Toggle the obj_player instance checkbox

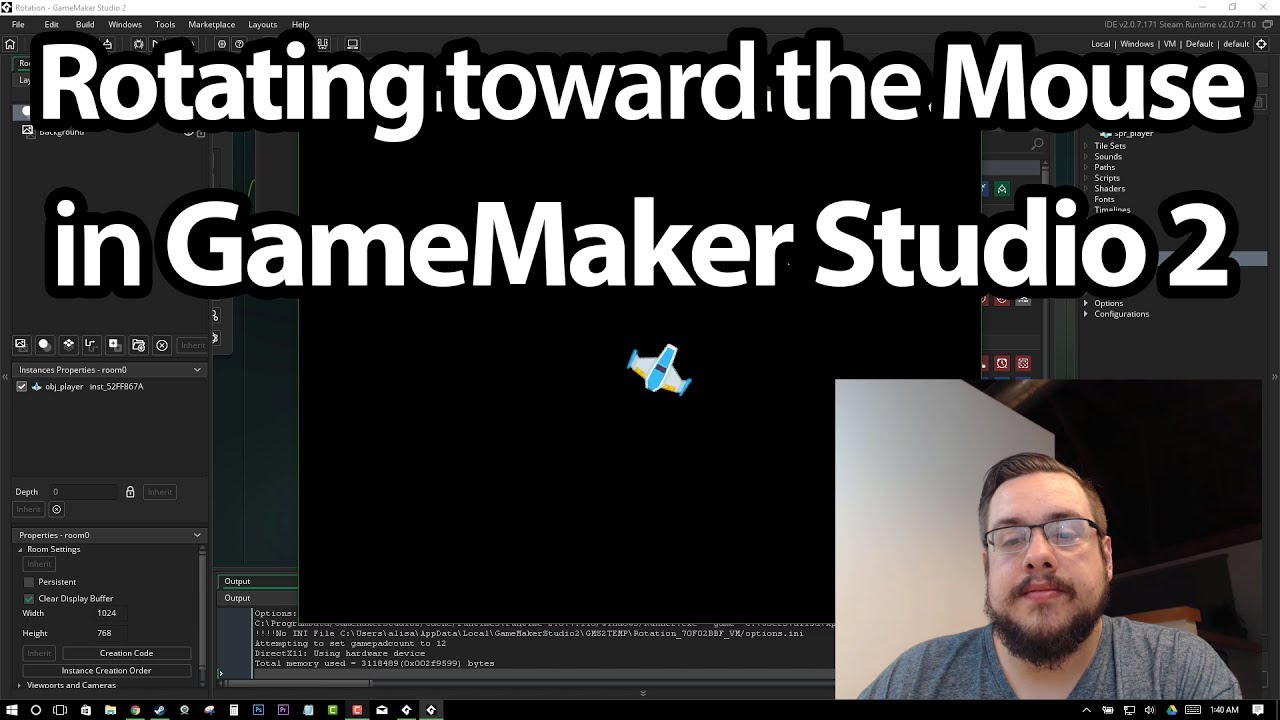coord(22,387)
